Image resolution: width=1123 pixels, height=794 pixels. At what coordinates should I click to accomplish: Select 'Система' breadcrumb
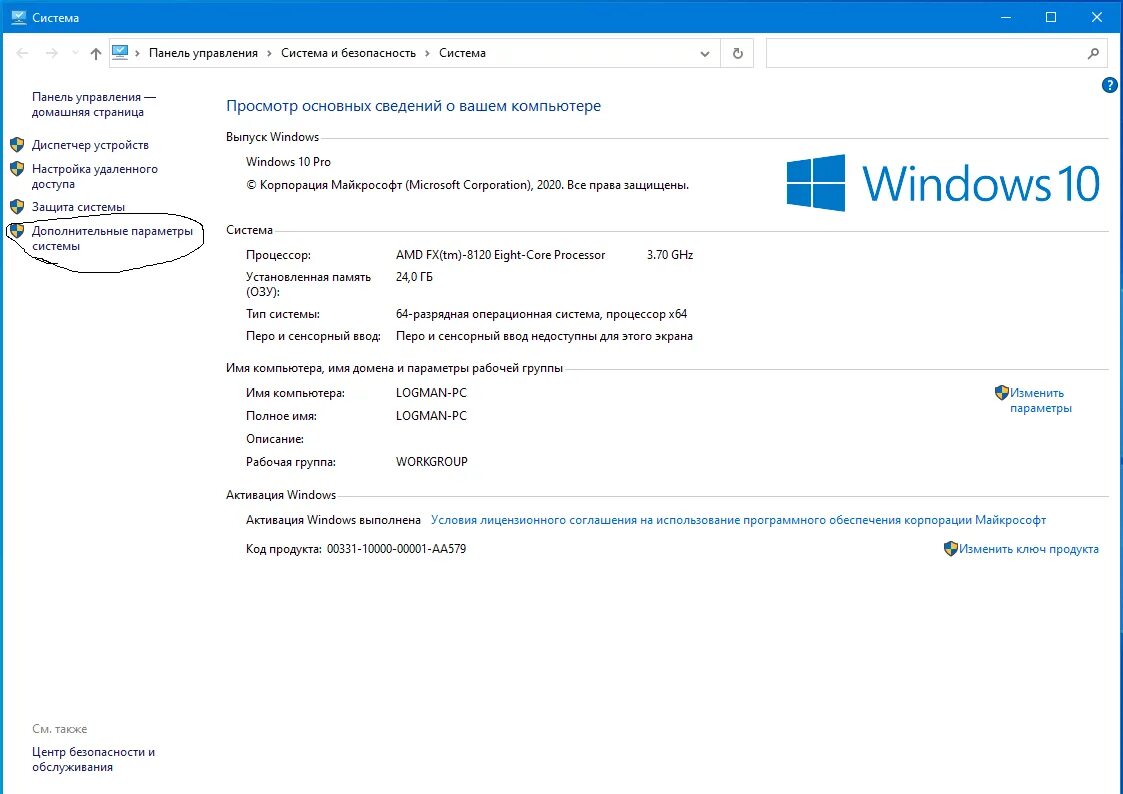(x=462, y=53)
